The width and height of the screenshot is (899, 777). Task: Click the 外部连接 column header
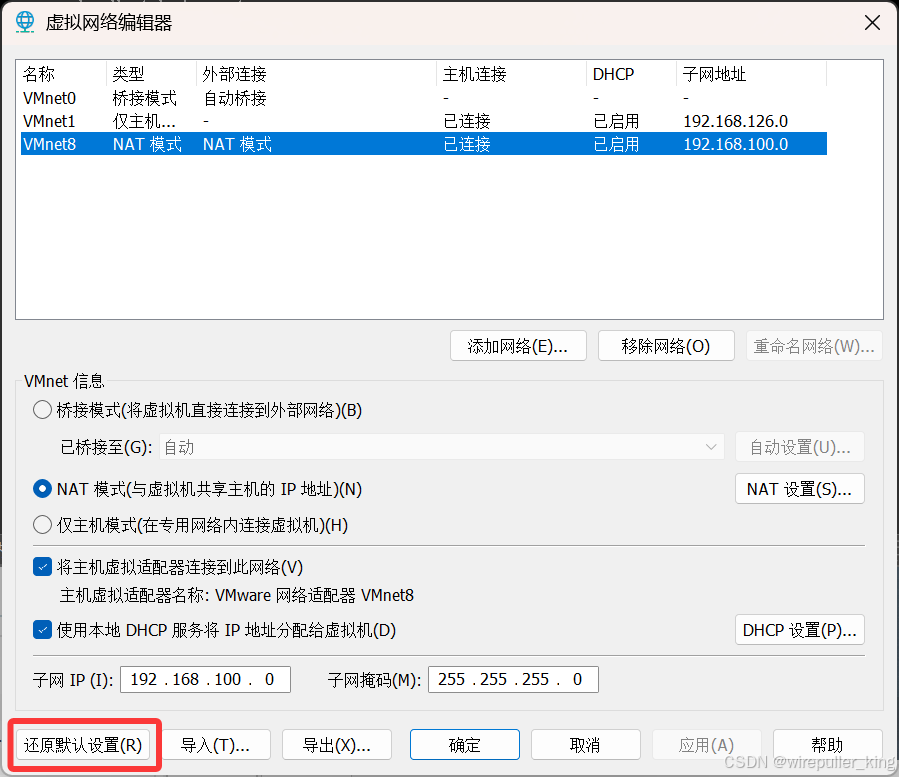coord(316,74)
